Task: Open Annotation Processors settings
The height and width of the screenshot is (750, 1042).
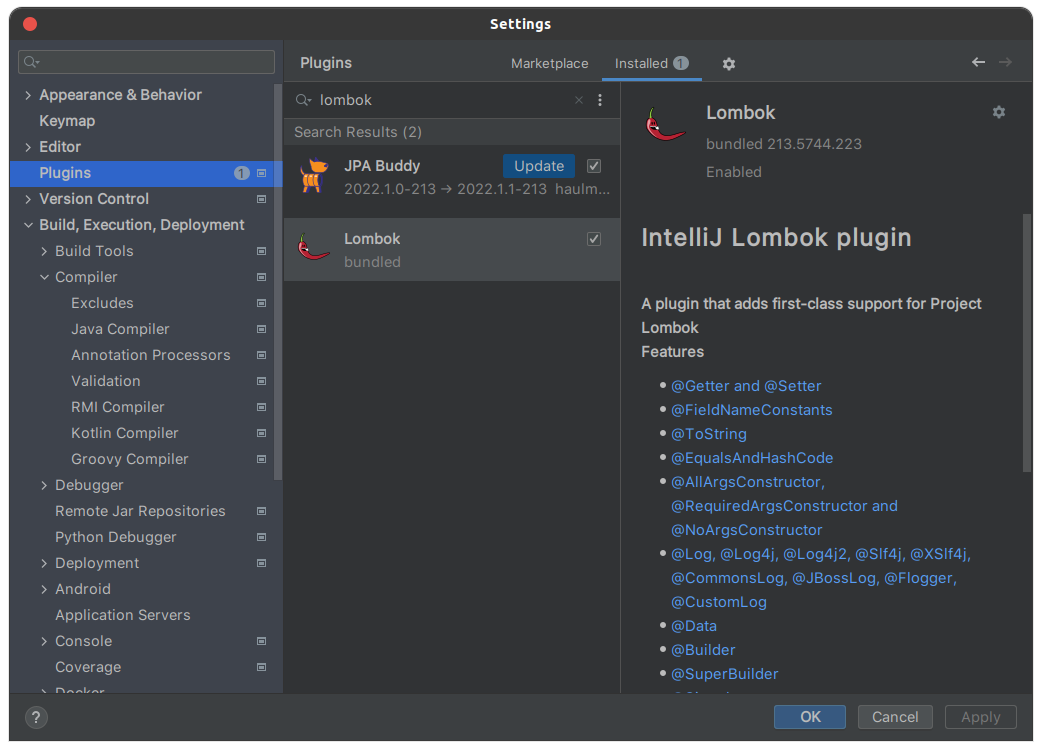Action: pos(151,355)
